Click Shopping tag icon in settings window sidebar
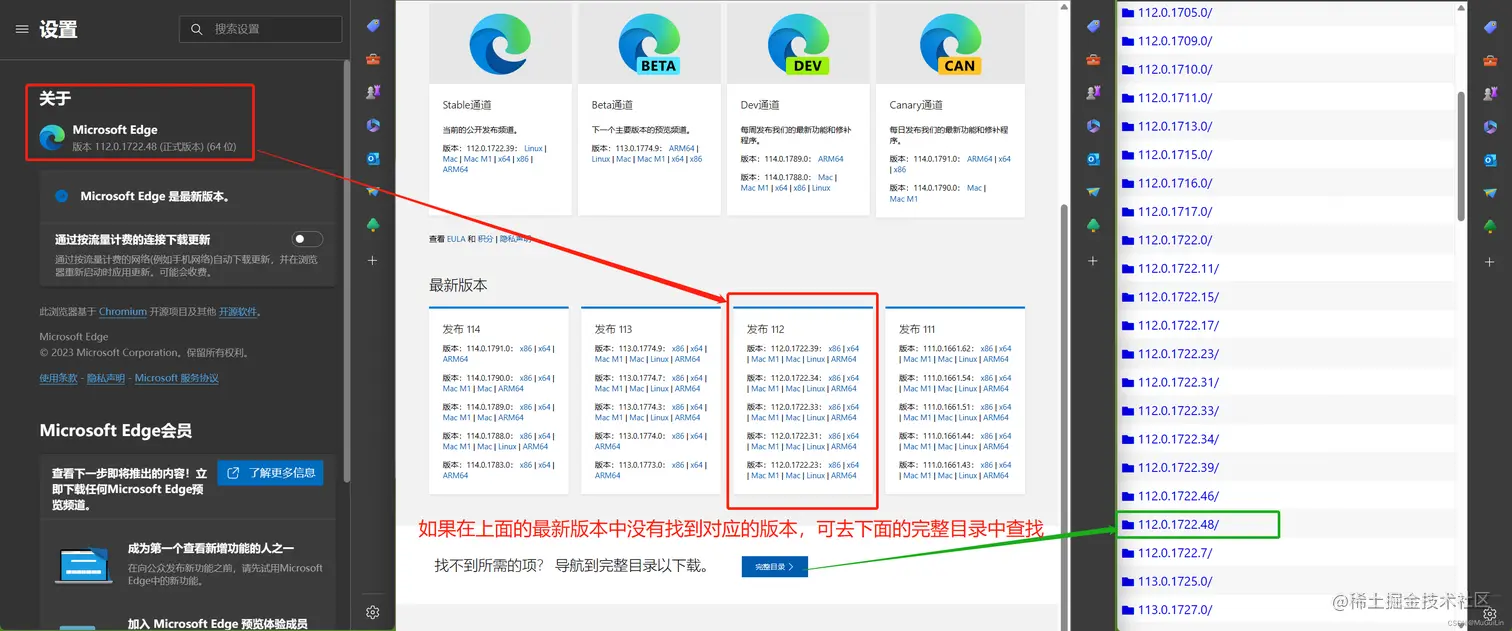Screen dimensions: 1512x631 coord(373,26)
